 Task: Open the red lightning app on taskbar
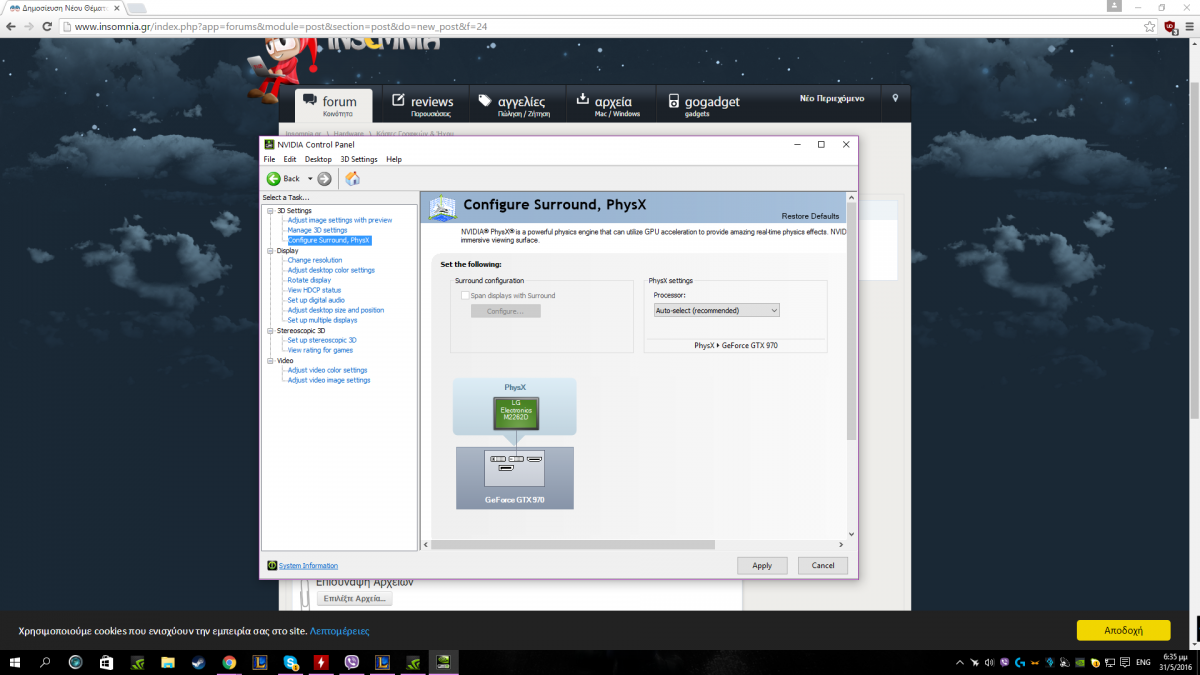pos(320,662)
